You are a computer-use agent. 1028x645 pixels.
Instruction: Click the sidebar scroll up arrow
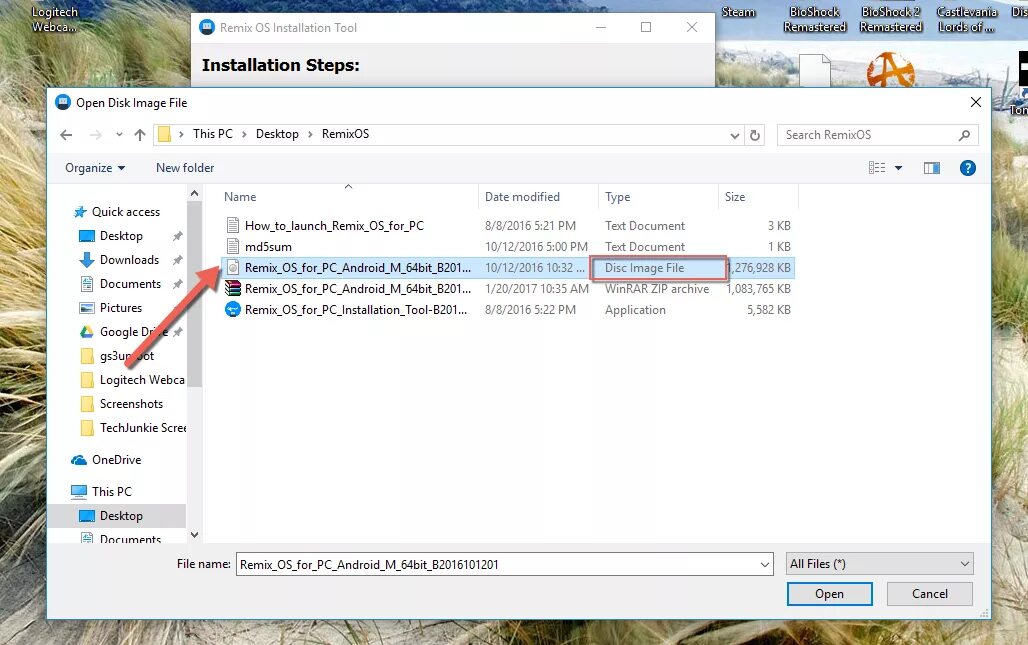coord(194,193)
